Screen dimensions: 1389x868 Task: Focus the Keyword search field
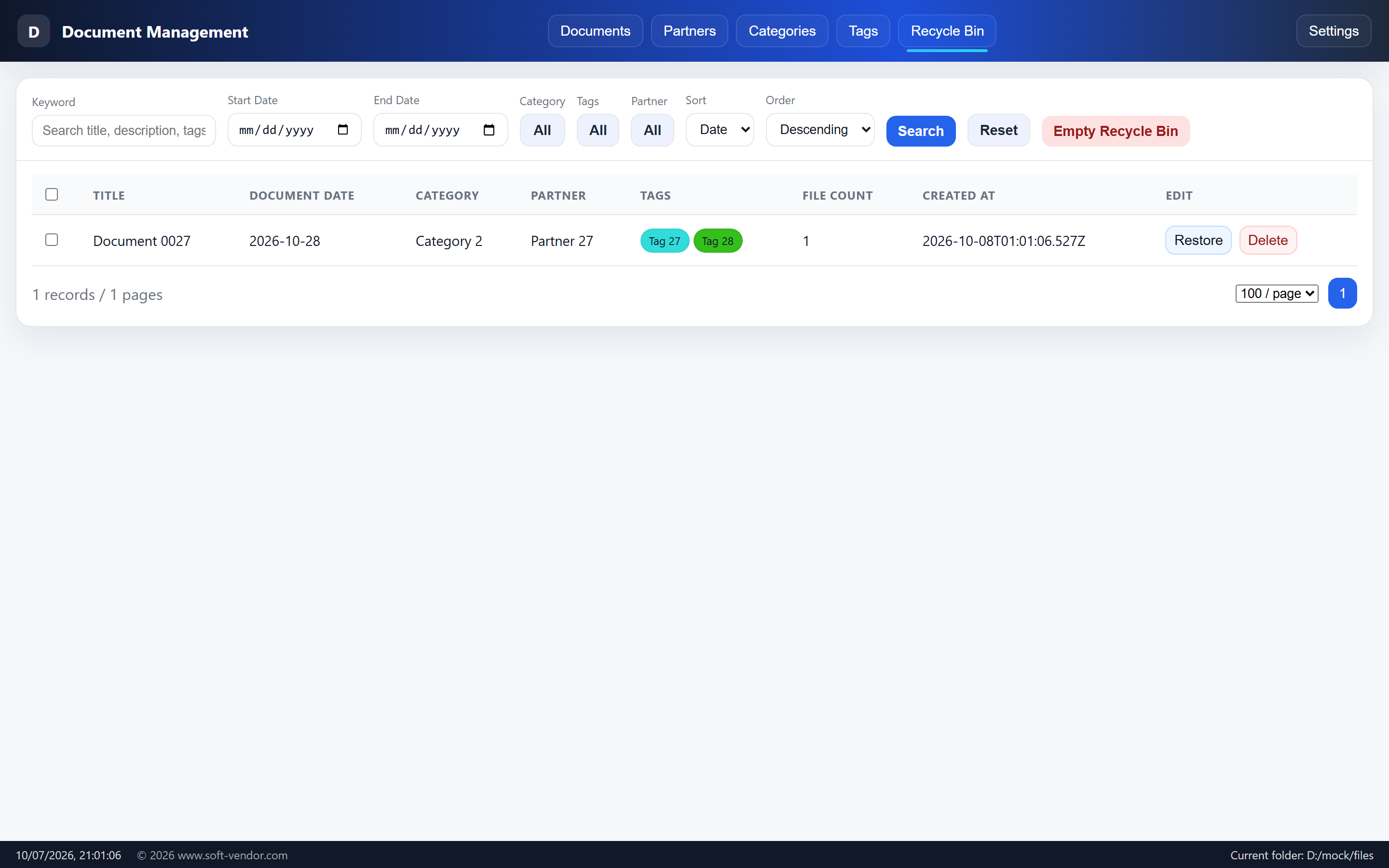(124, 130)
